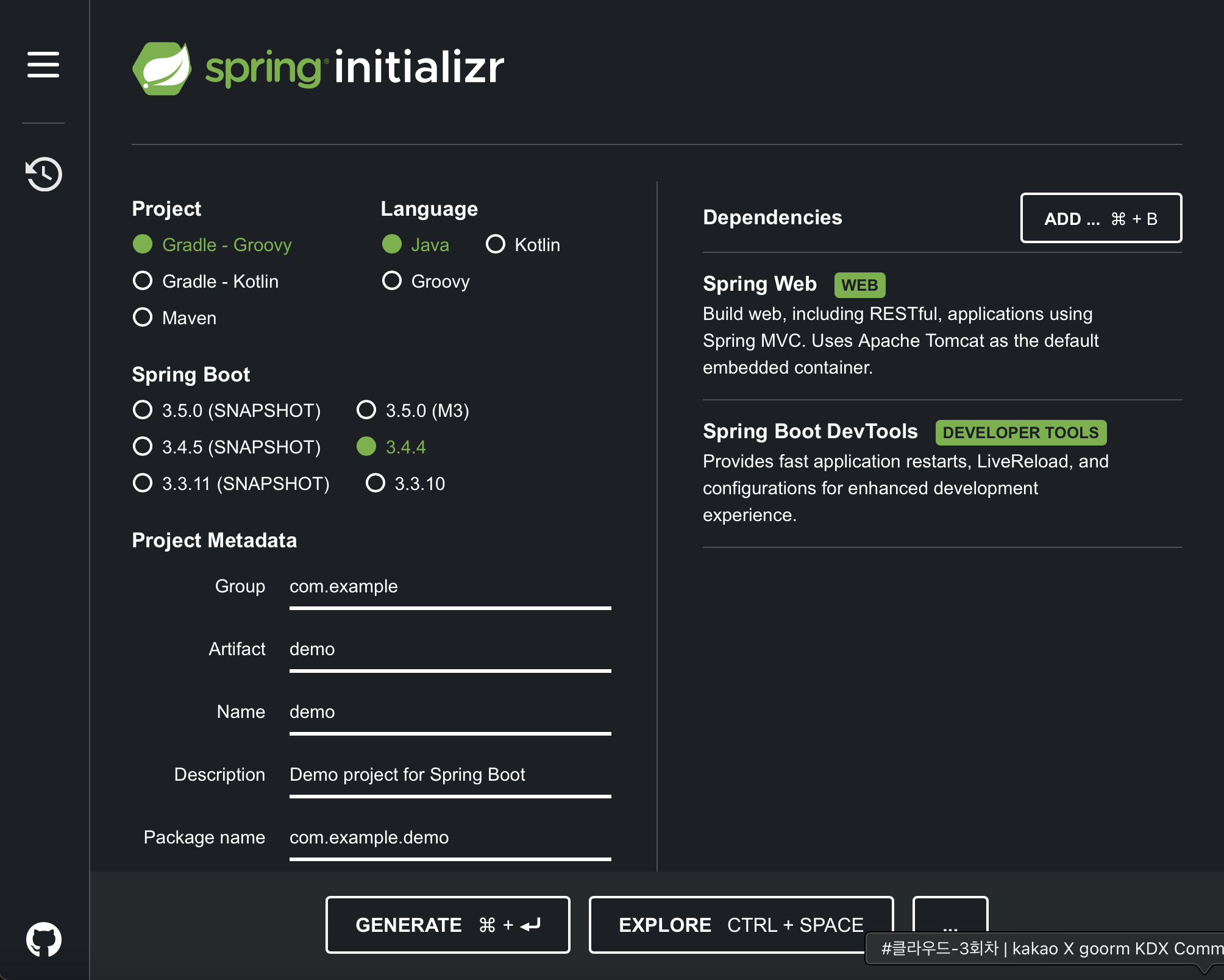Select Spring Boot 3.5.0 (M3)

pos(413,410)
